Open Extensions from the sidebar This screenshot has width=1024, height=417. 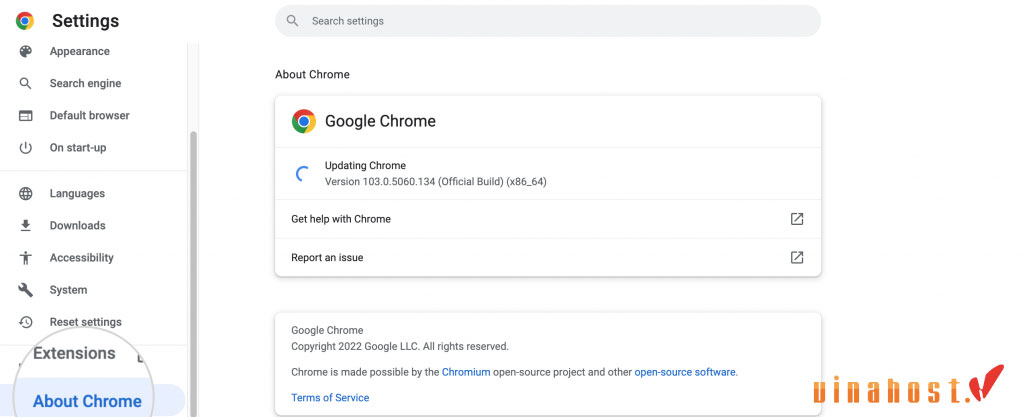tap(74, 354)
